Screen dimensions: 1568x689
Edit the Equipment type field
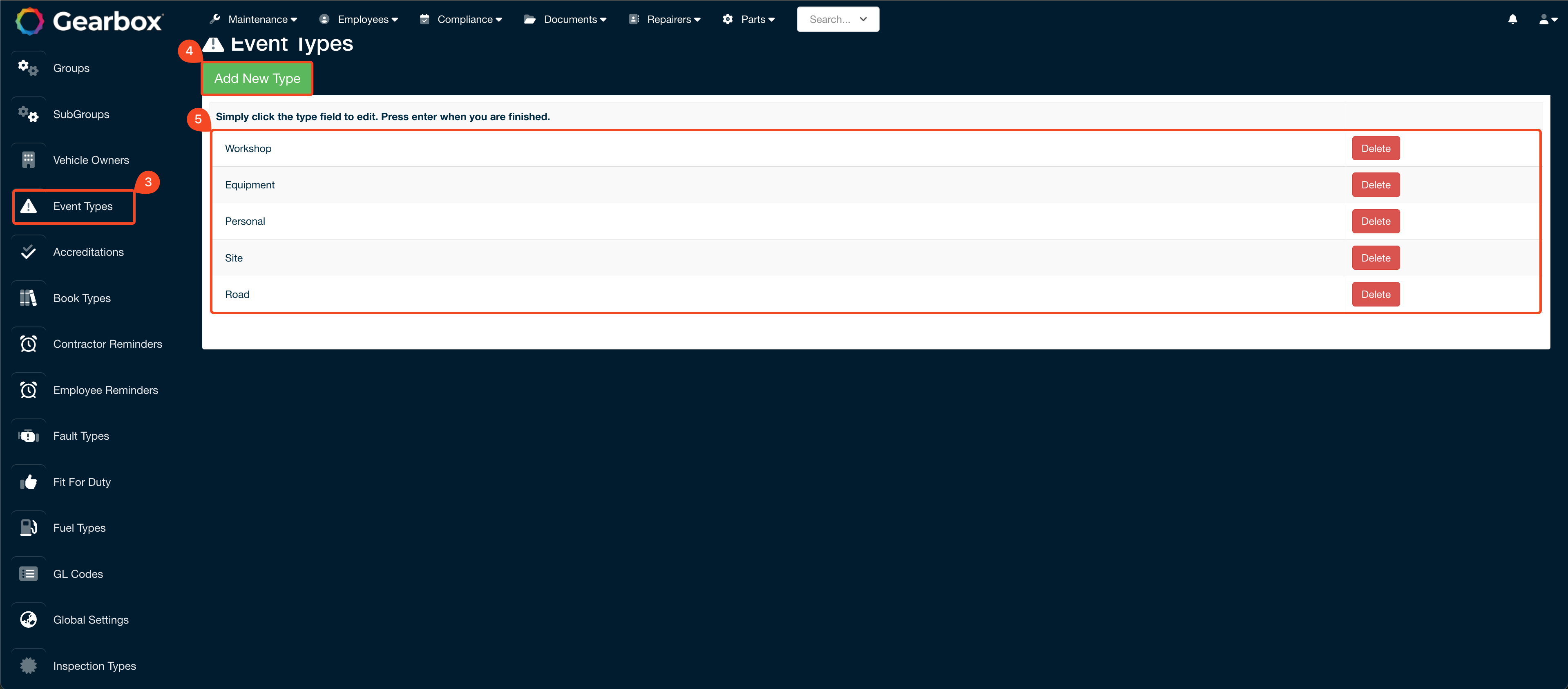(x=778, y=185)
